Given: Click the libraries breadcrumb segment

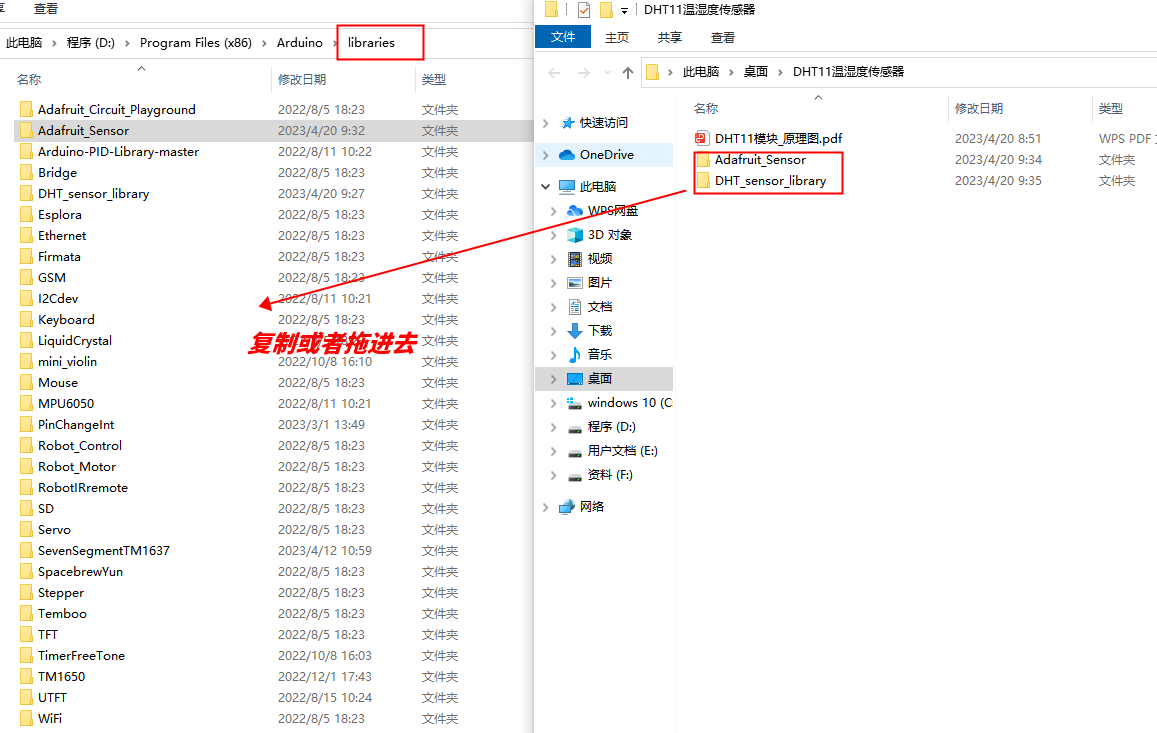Looking at the screenshot, I should click(371, 43).
